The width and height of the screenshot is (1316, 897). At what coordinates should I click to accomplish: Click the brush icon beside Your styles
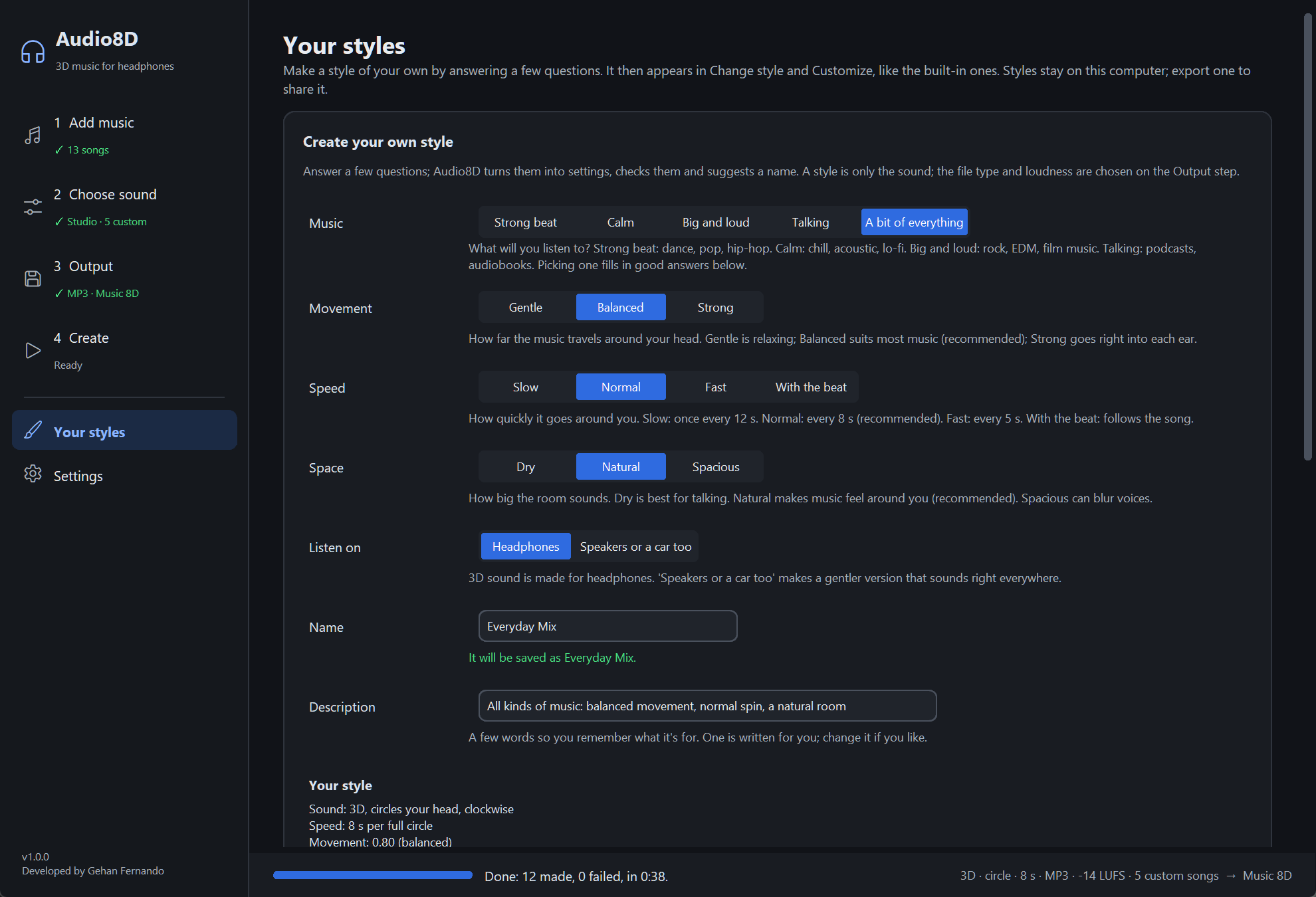pos(33,430)
